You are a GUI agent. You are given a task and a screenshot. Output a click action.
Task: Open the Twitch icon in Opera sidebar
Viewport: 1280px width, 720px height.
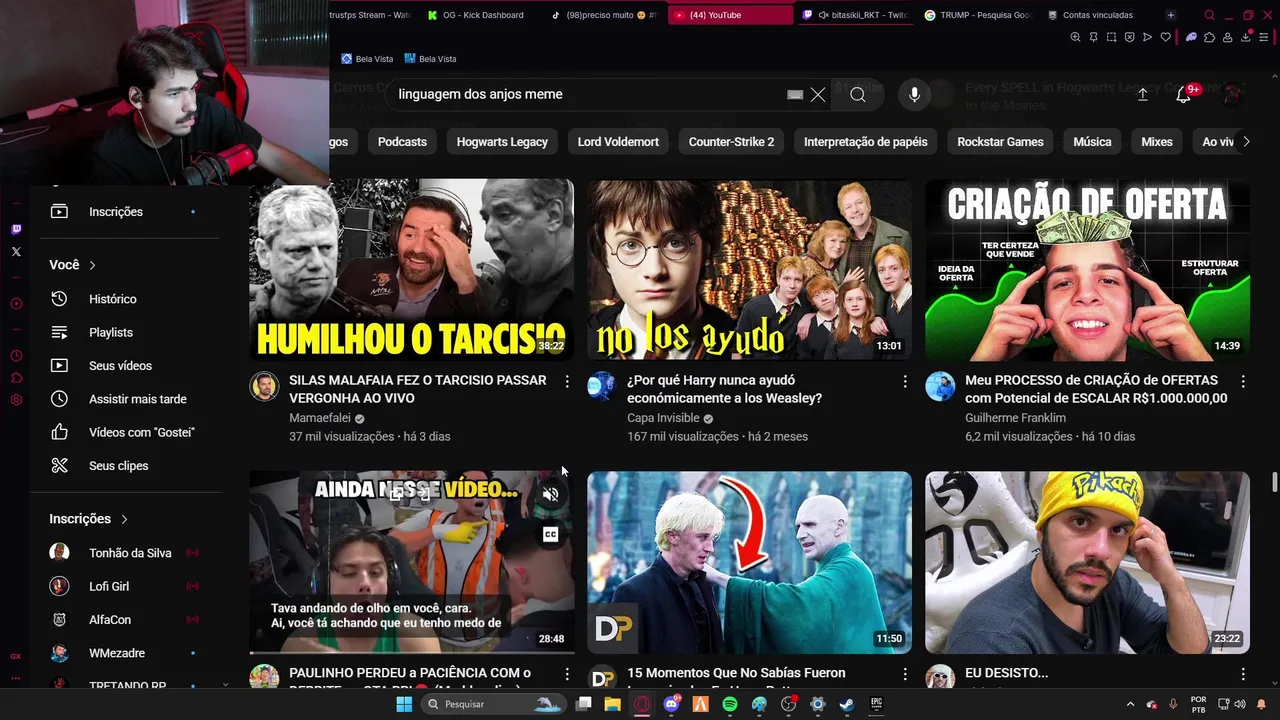[16, 229]
